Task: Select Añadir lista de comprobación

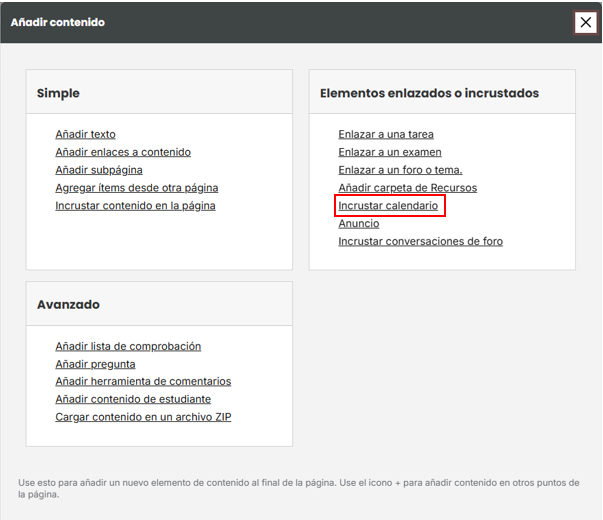Action: click(128, 346)
